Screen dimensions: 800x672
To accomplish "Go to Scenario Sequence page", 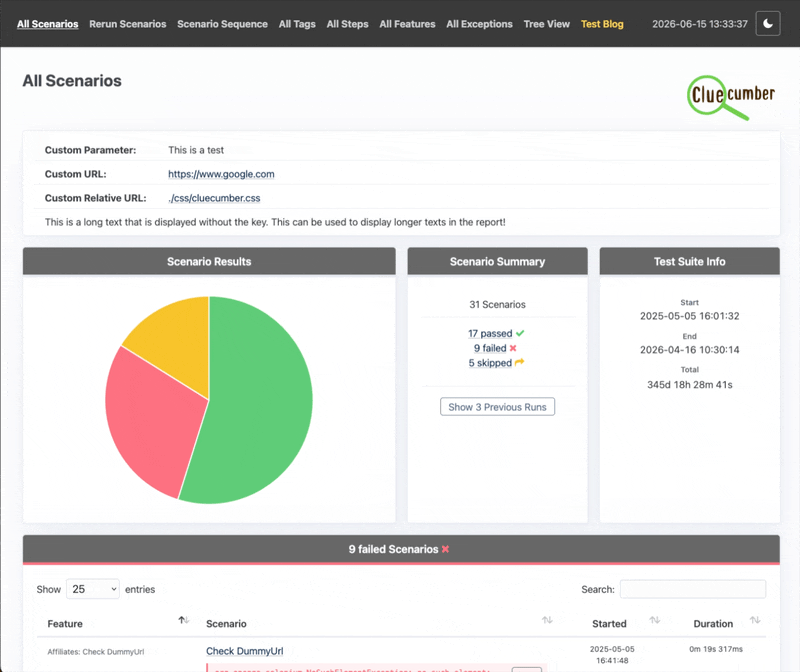I will [222, 24].
